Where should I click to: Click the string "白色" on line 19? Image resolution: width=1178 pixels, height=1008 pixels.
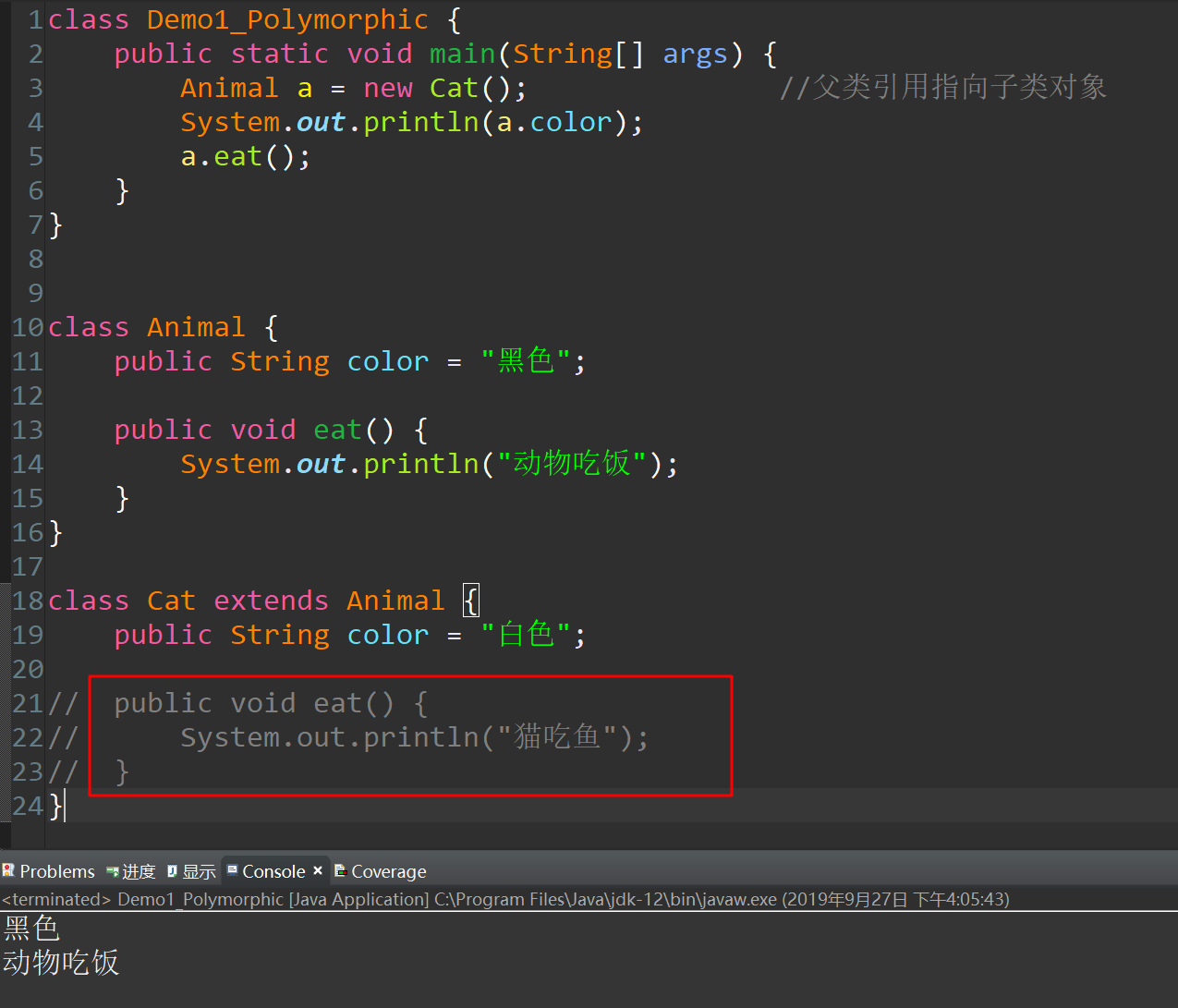[526, 635]
